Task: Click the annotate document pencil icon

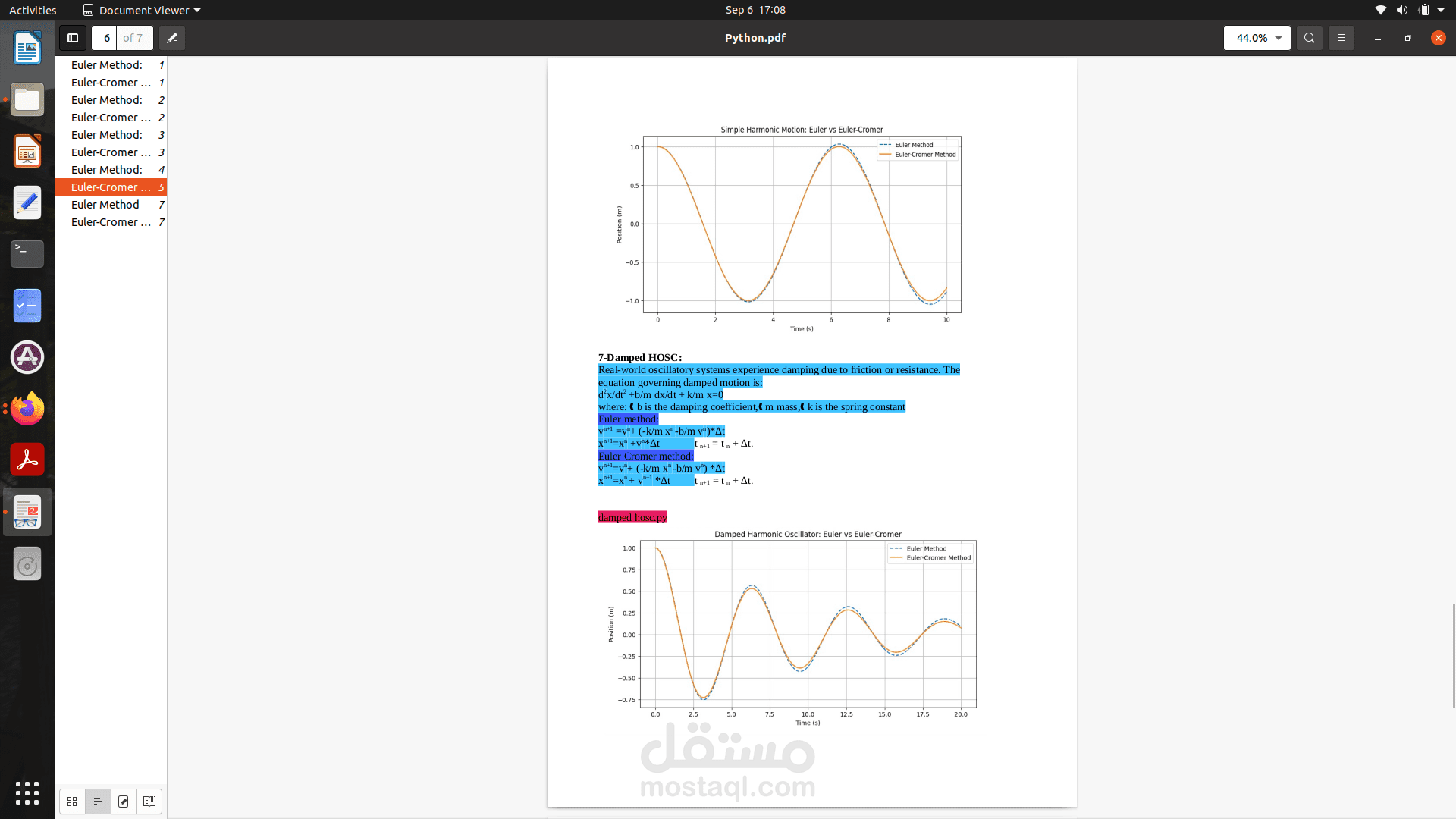Action: pos(172,38)
